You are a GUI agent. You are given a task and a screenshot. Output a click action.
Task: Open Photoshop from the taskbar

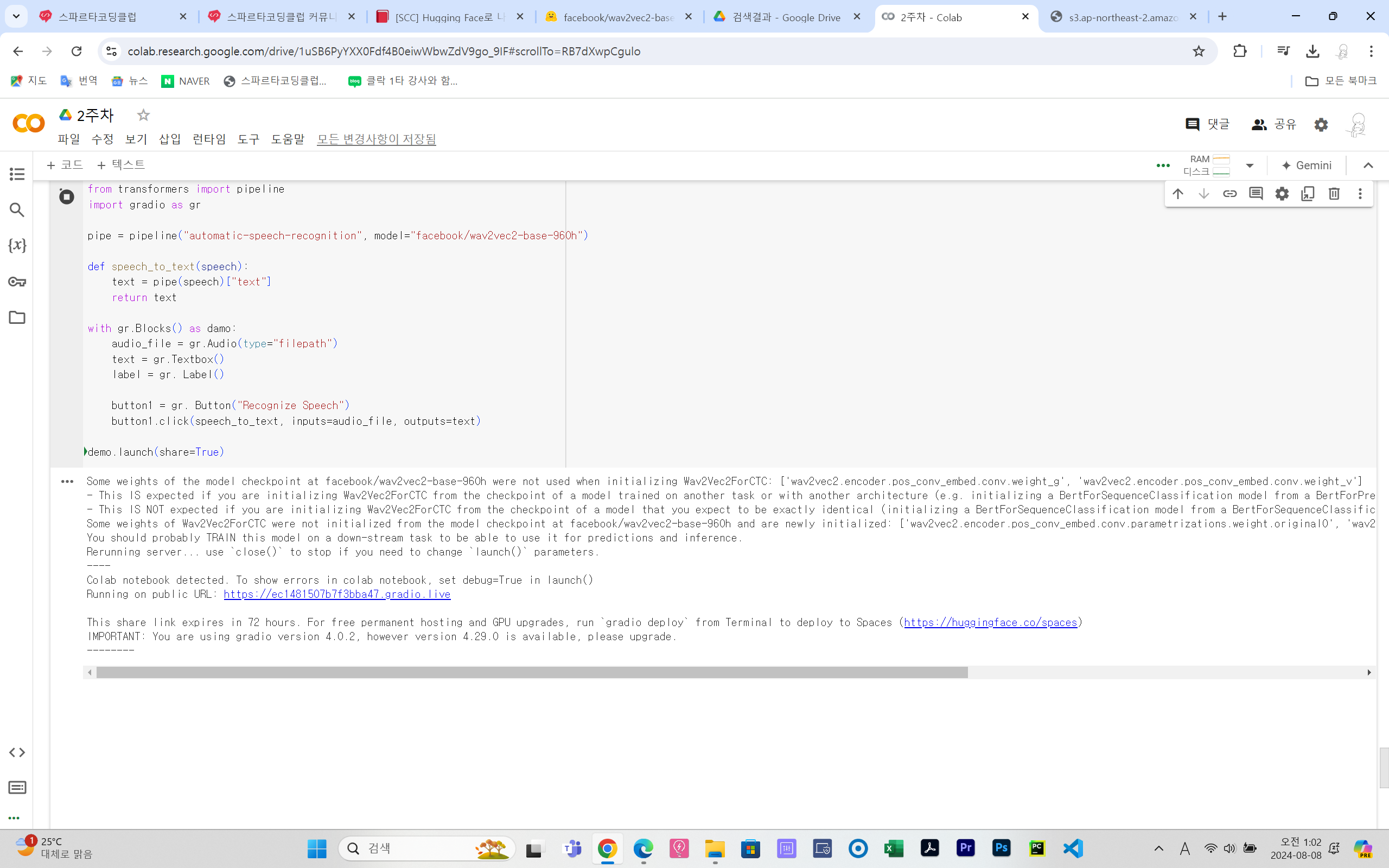click(1002, 848)
